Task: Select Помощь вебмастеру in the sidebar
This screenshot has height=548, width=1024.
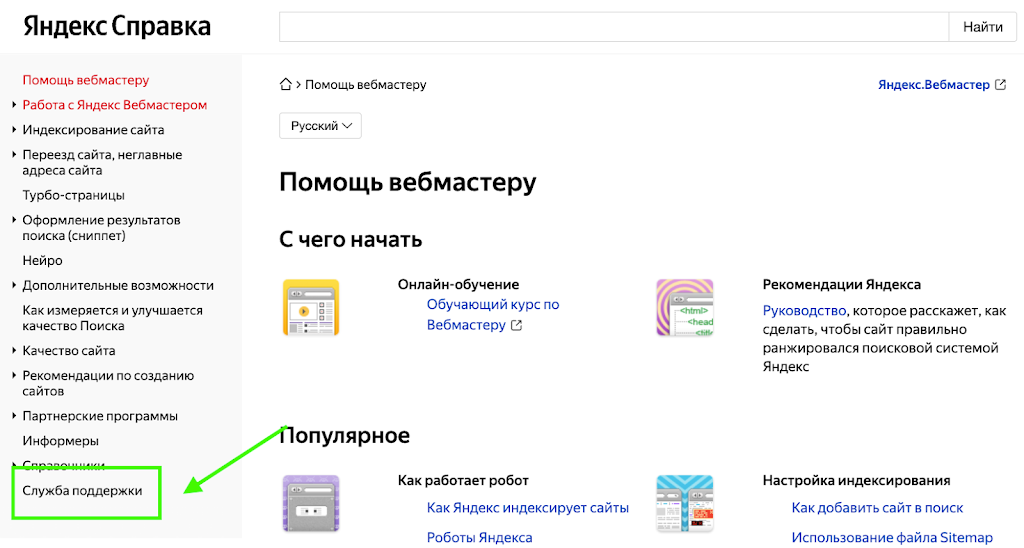Action: click(86, 80)
